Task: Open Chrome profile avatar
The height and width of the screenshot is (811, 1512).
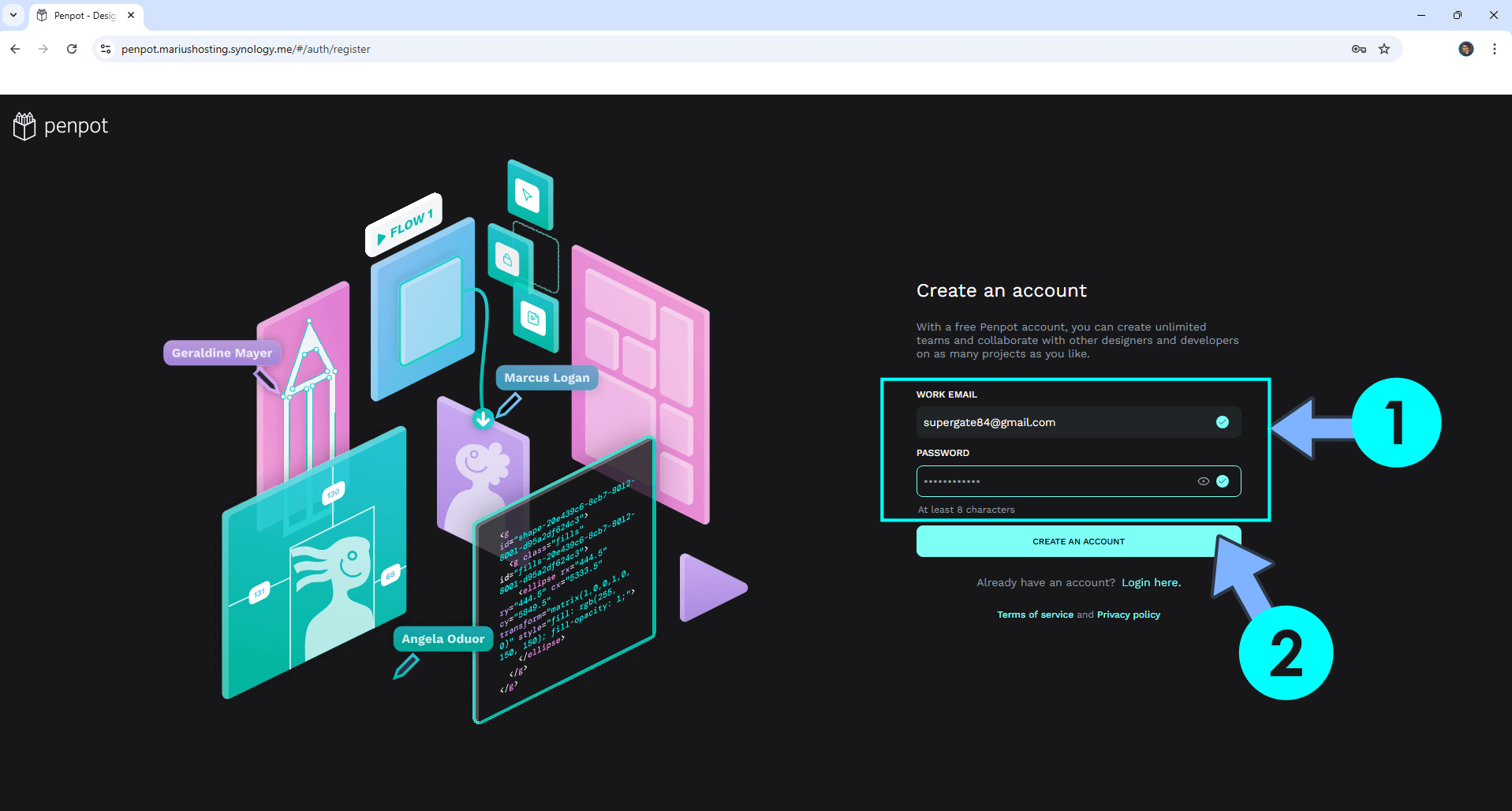Action: click(x=1466, y=49)
